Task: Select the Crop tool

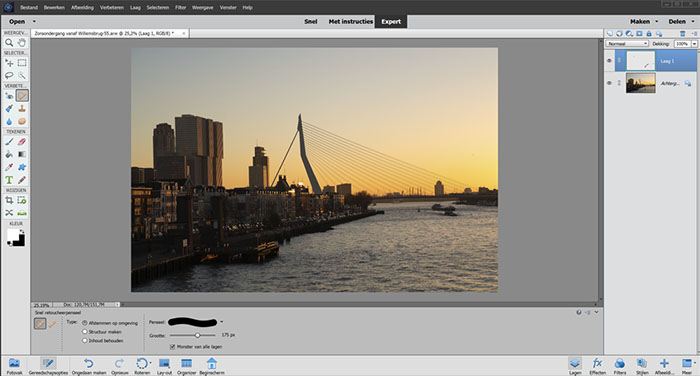Action: point(9,201)
